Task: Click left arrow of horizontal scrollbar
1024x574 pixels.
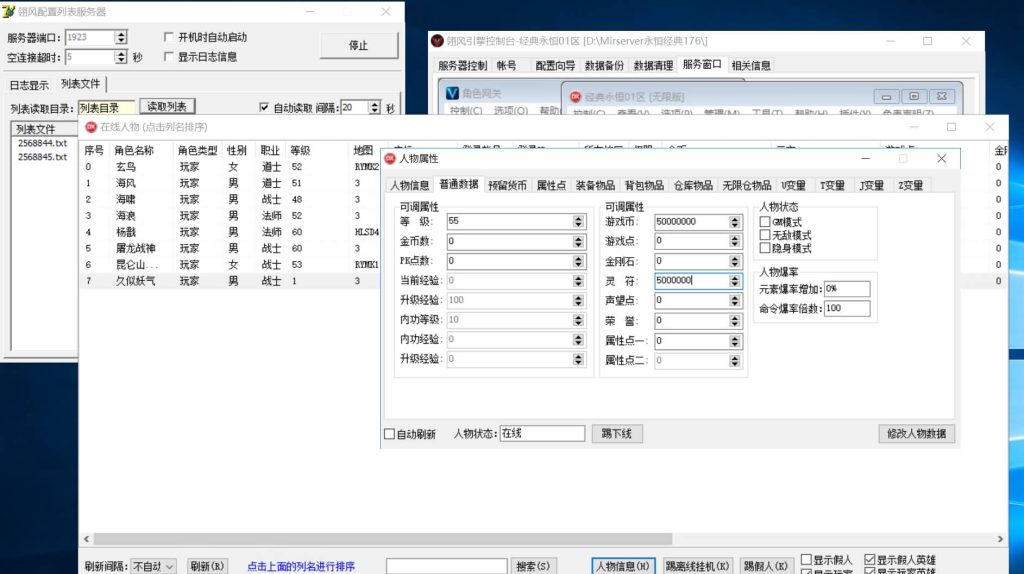Action: coord(87,539)
